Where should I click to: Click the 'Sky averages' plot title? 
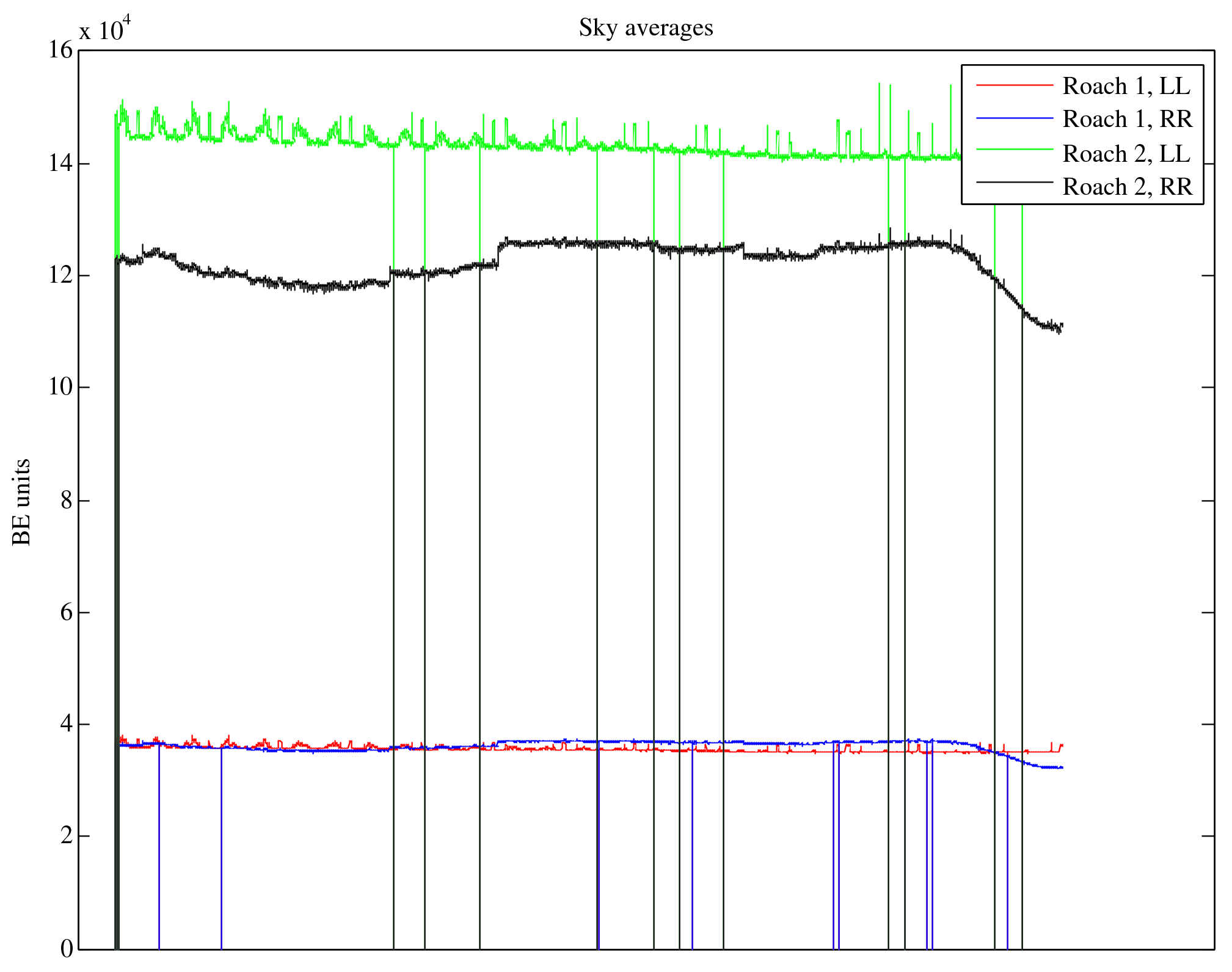coord(646,28)
